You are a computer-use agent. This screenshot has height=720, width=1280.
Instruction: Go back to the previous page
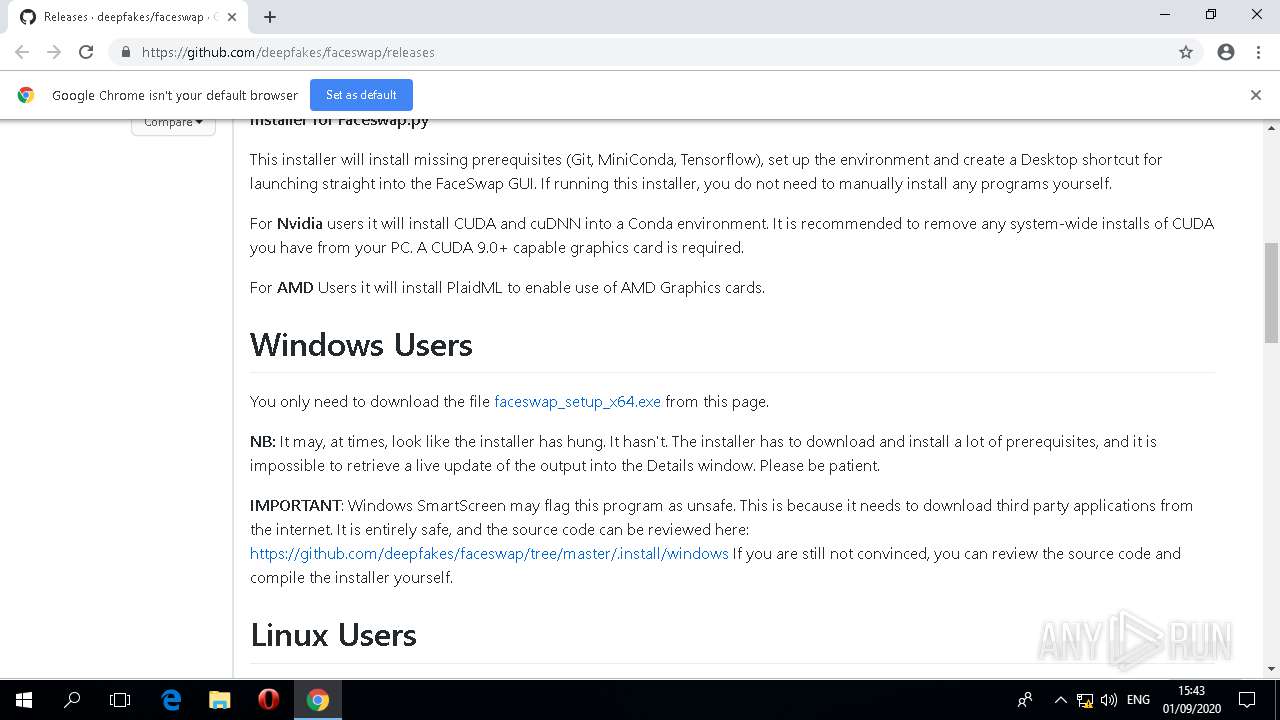pyautogui.click(x=22, y=52)
